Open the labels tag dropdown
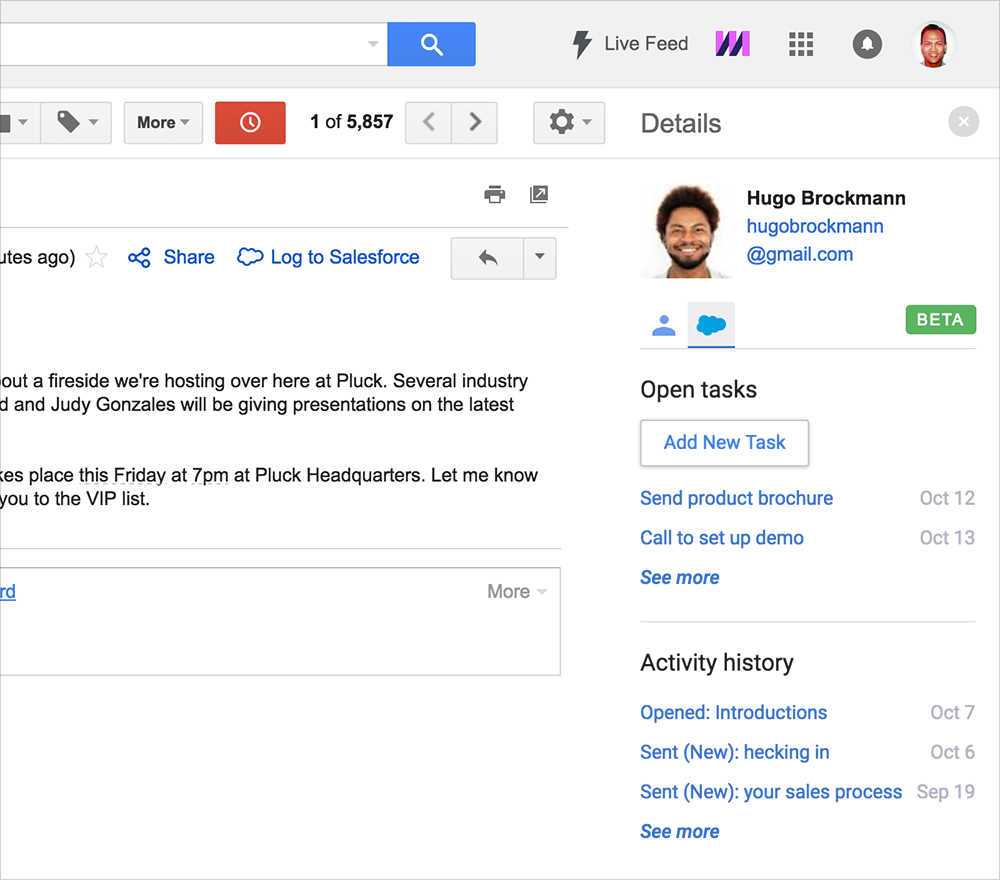 (x=77, y=122)
